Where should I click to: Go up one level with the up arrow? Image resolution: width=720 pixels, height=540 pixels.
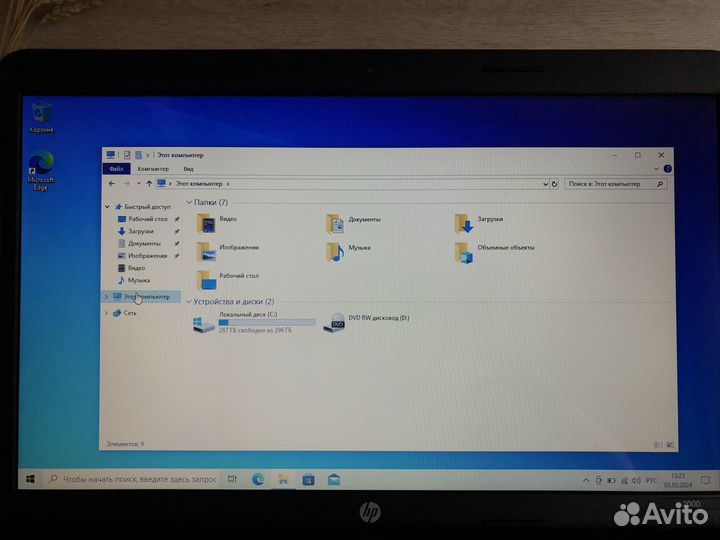149,184
